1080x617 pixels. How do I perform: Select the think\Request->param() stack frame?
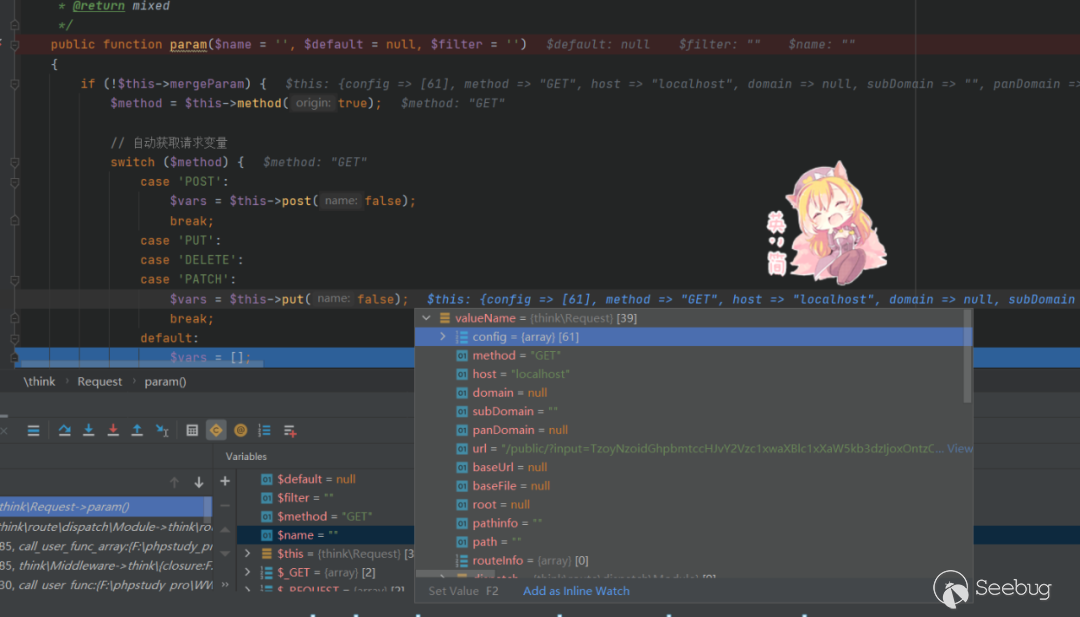tap(105, 507)
